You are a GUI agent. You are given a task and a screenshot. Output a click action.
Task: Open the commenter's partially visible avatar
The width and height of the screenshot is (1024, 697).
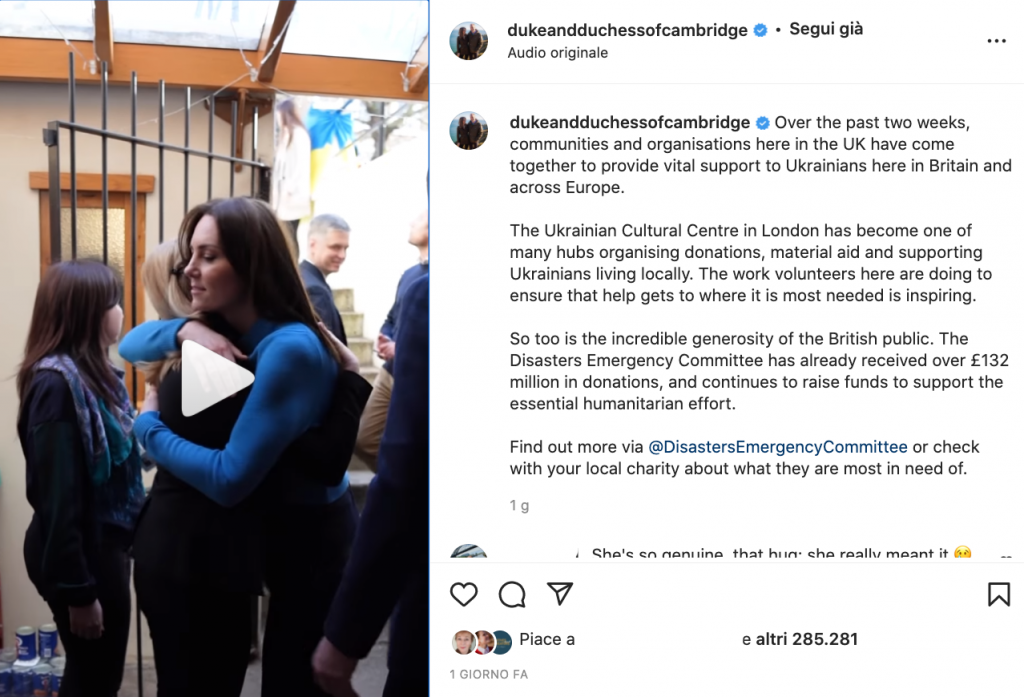click(469, 551)
